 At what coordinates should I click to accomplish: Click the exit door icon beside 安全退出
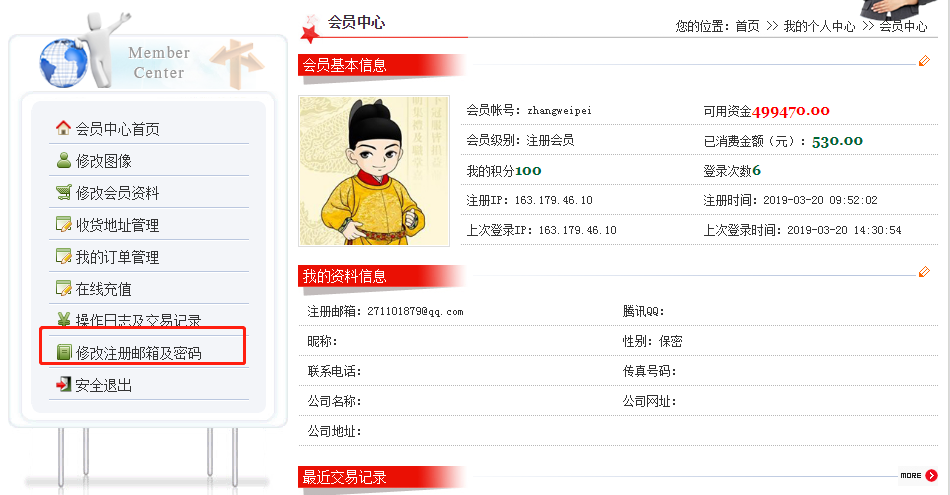64,384
